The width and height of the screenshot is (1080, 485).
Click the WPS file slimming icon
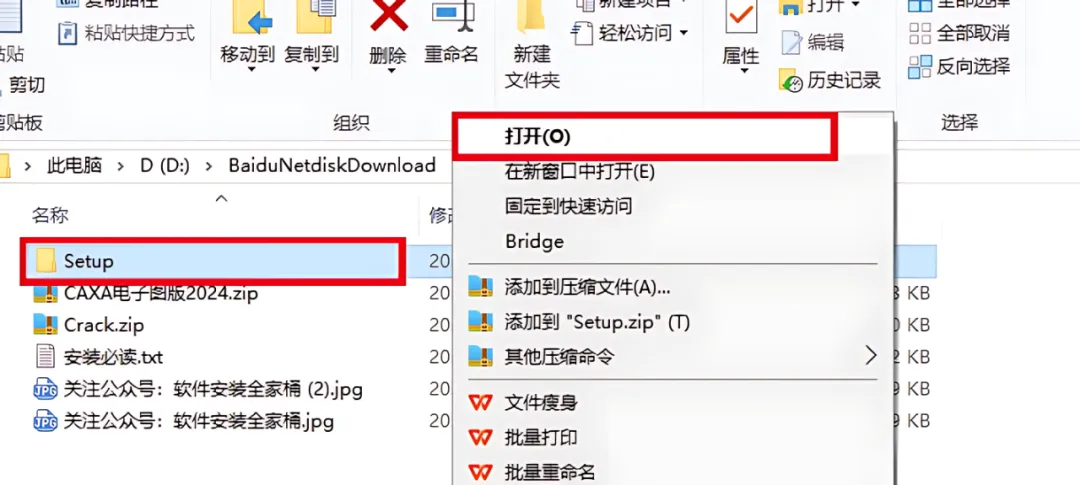click(x=480, y=402)
